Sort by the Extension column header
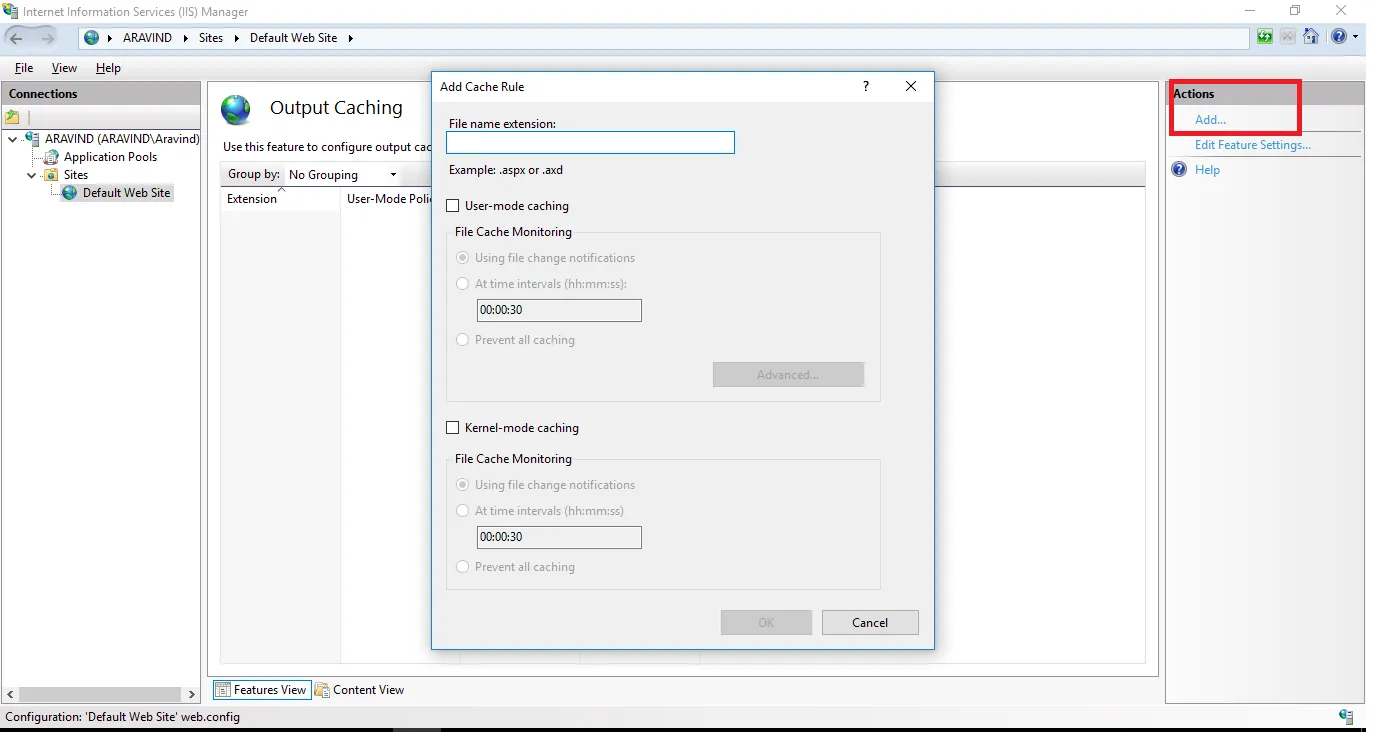This screenshot has height=732, width=1384. pyautogui.click(x=280, y=199)
